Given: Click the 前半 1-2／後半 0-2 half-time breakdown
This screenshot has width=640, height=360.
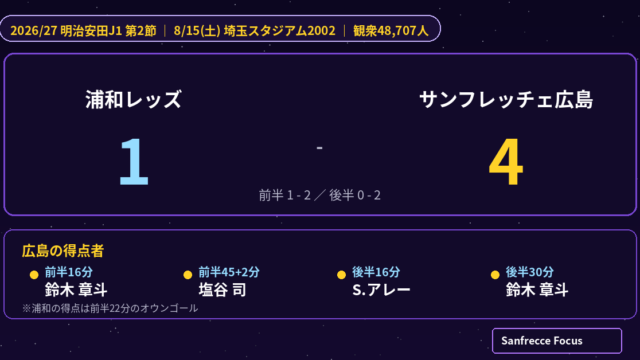Looking at the screenshot, I should [320, 195].
